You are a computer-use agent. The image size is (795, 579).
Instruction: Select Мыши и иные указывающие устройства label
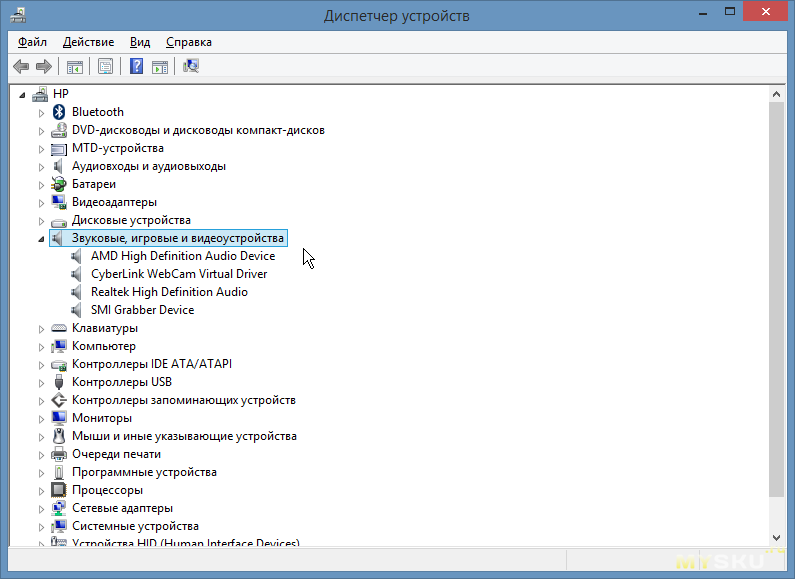184,436
